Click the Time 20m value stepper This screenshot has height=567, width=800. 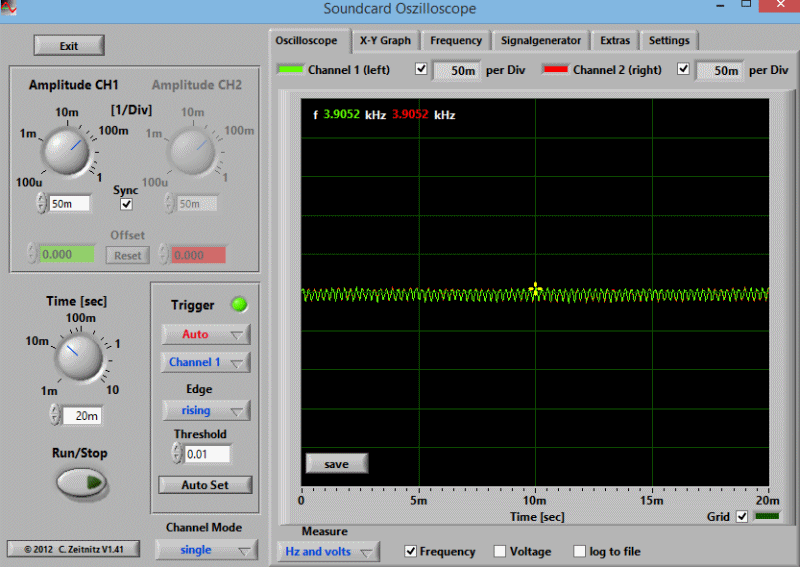pyautogui.click(x=55, y=415)
